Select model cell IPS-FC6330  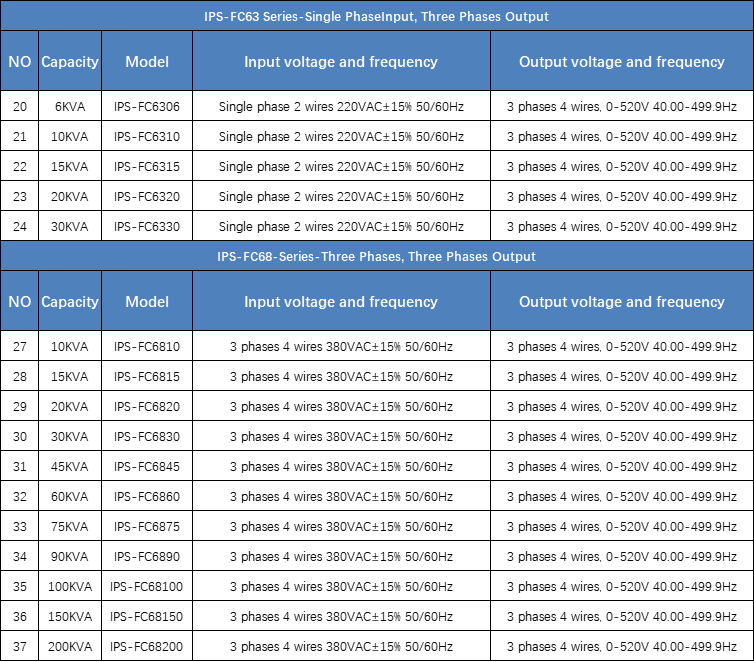click(147, 226)
